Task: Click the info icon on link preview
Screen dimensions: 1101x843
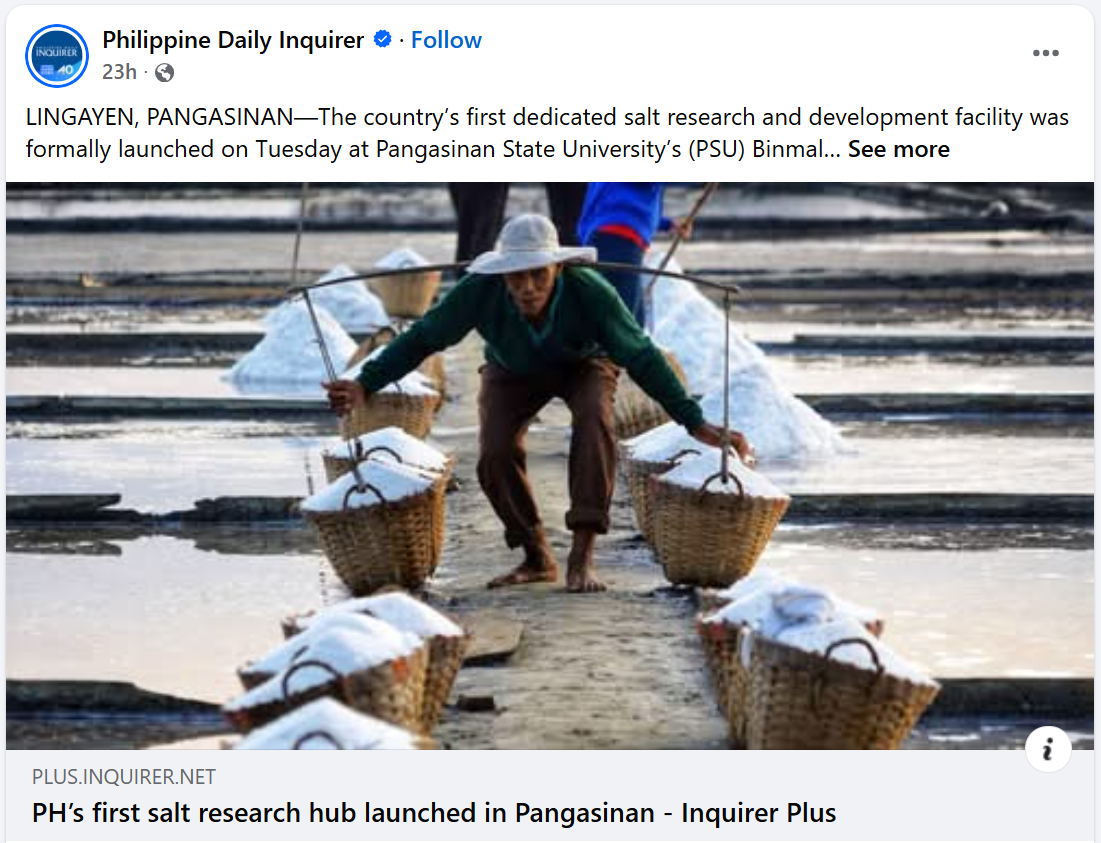Action: click(x=1048, y=749)
